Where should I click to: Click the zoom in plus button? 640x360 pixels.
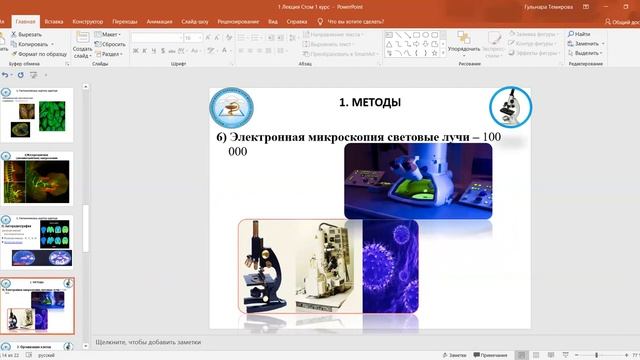click(626, 355)
